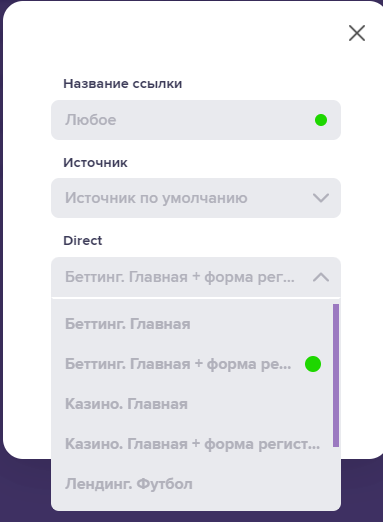Select the Лендинг. Футбол option
This screenshot has height=522, width=383.
[x=192, y=484]
